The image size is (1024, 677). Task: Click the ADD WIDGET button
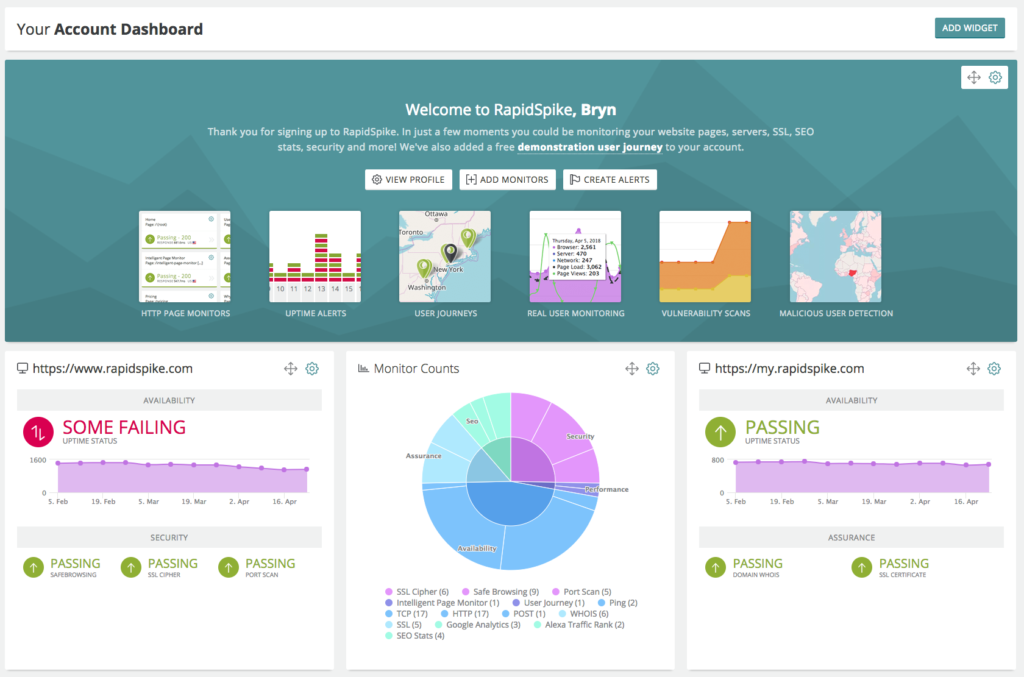(x=969, y=27)
